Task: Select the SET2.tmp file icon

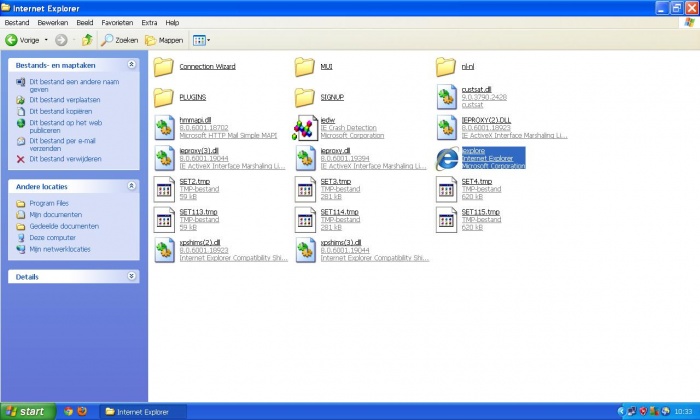Action: click(164, 189)
